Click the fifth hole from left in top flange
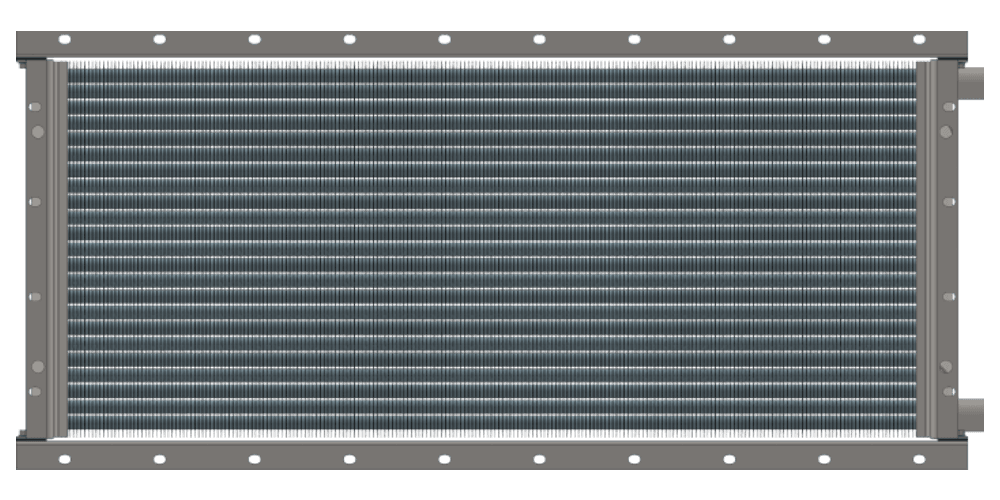 444,40
